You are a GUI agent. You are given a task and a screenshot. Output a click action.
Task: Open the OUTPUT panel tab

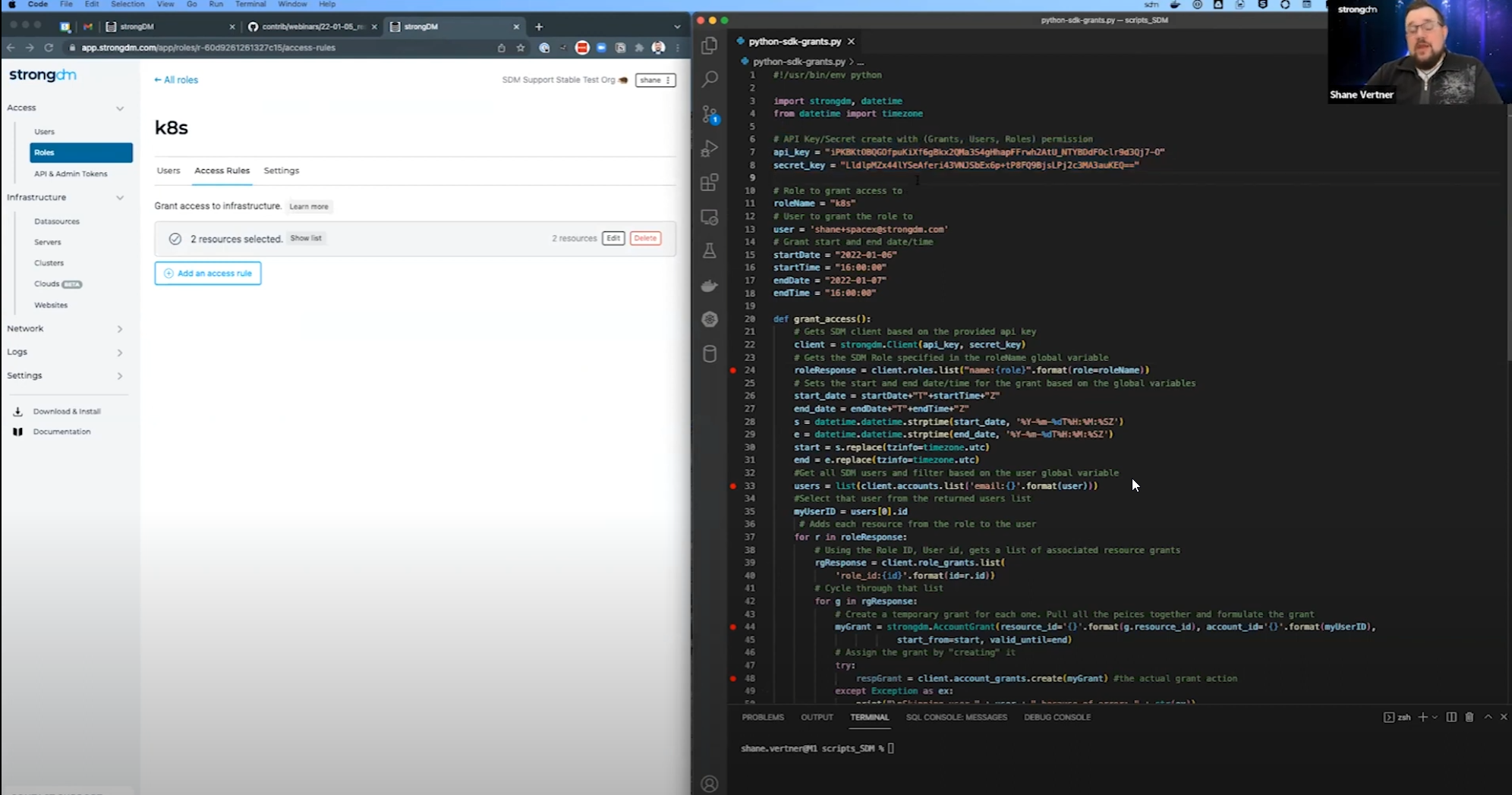pos(817,717)
